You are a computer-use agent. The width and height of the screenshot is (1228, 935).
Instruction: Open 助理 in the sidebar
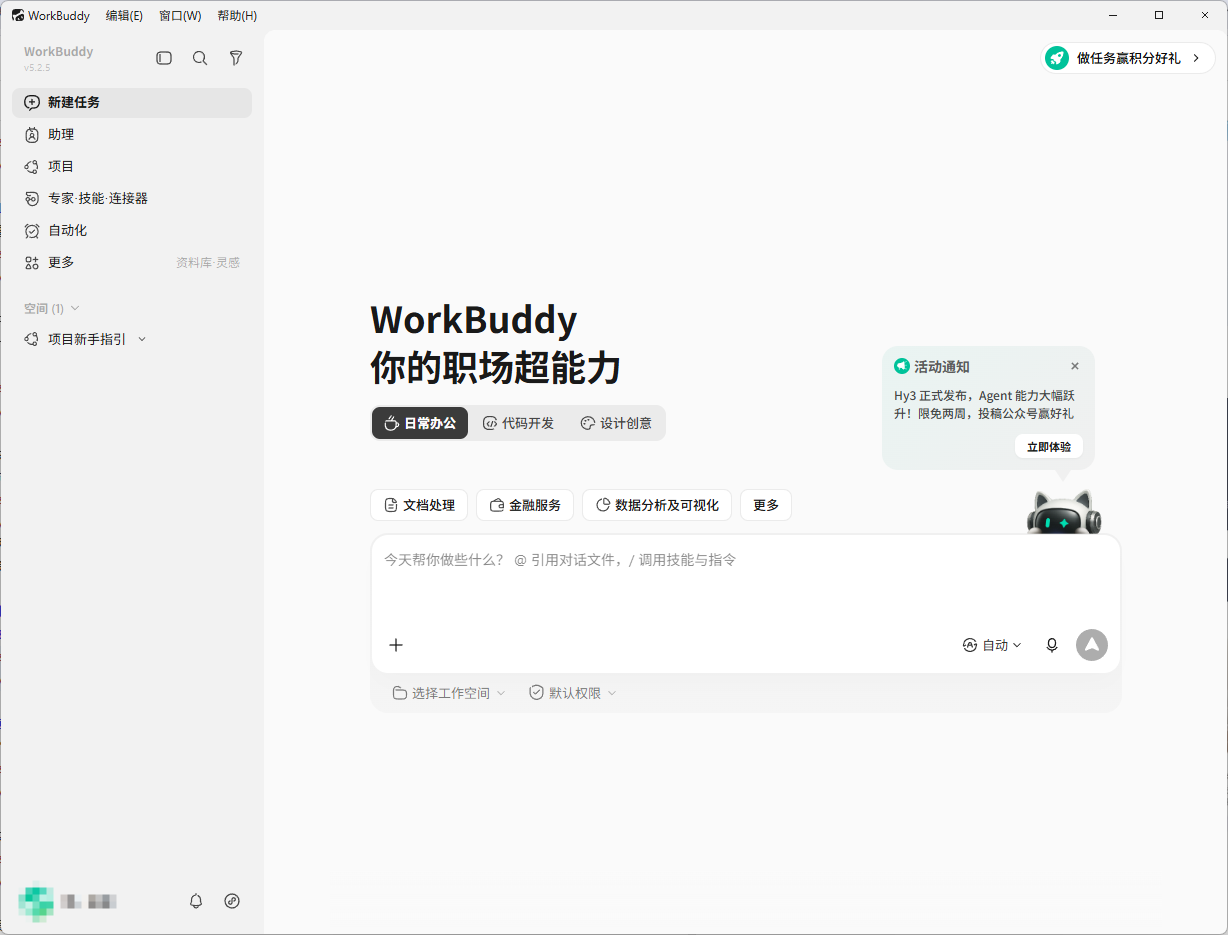(x=132, y=134)
